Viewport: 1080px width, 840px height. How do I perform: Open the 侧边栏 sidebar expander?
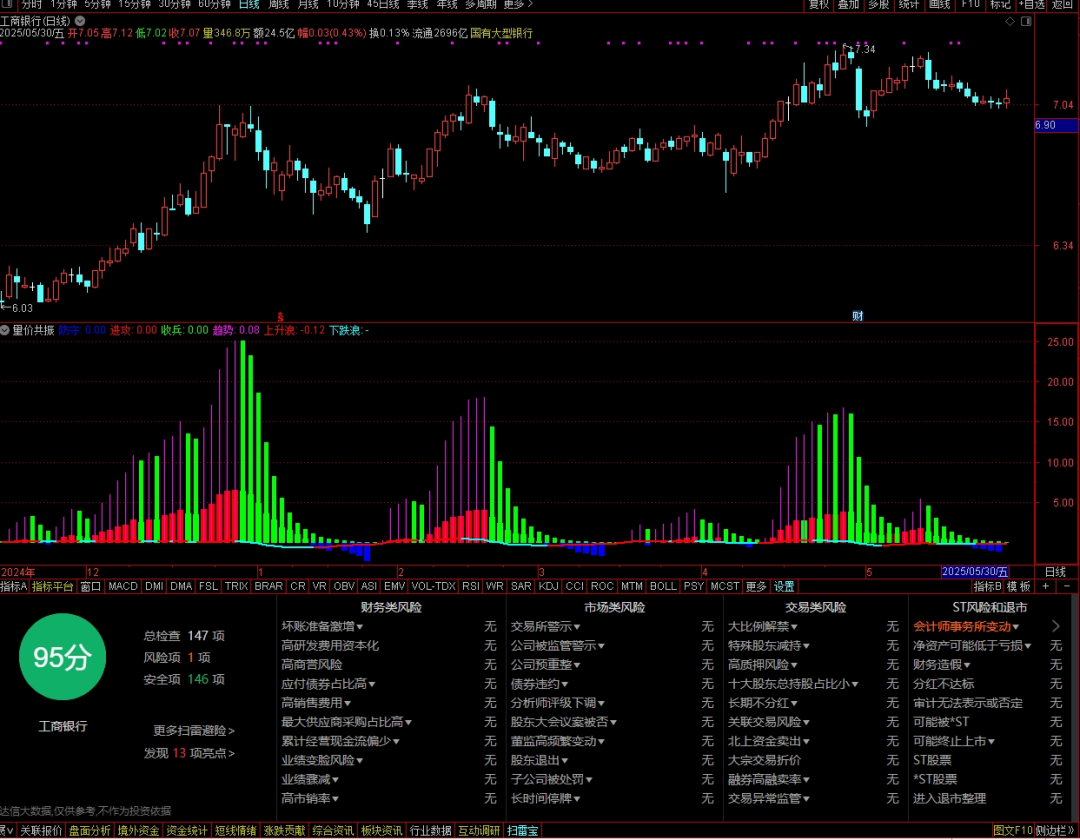(x=1055, y=831)
